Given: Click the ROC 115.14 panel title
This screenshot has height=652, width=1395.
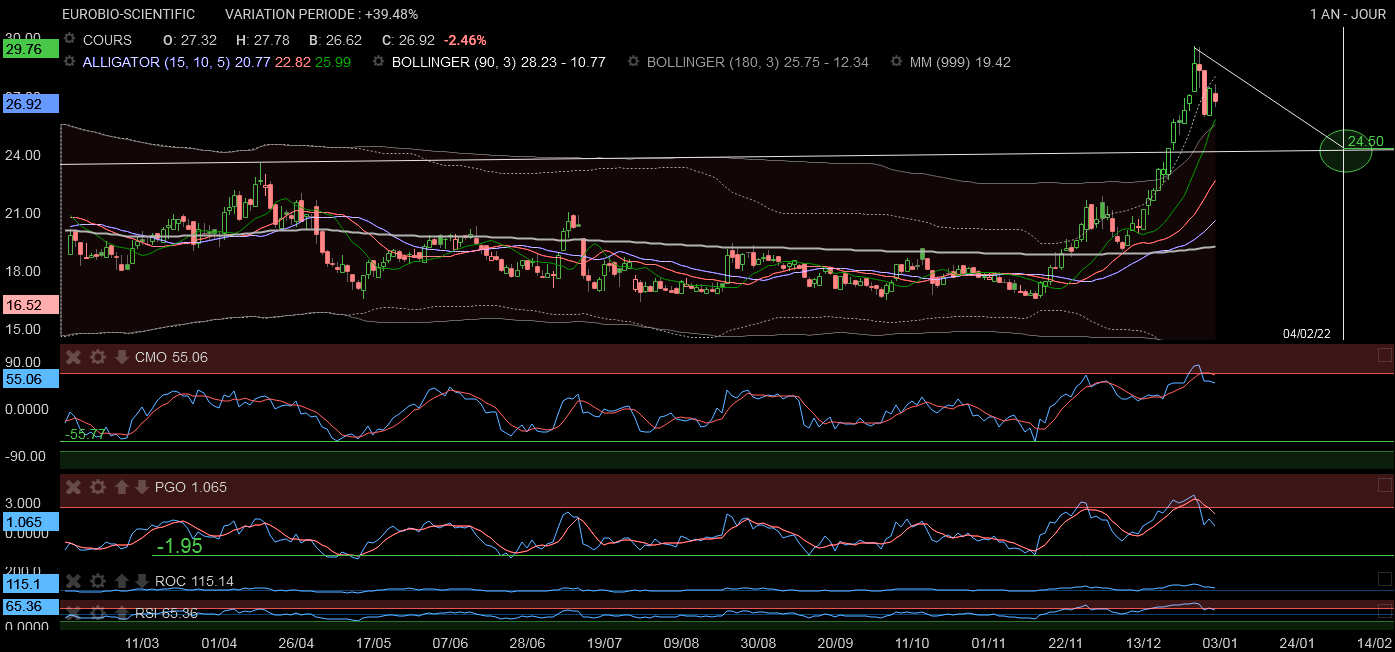Looking at the screenshot, I should click(x=194, y=581).
